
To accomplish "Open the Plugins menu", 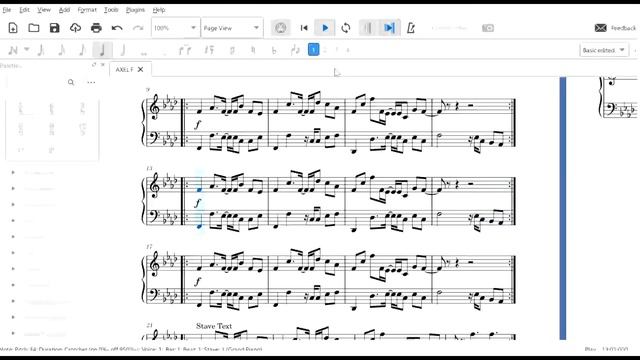I will click(135, 9).
